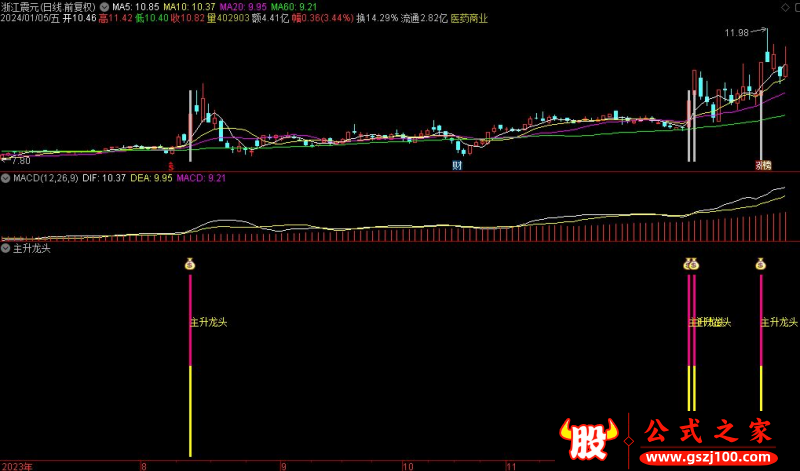Viewport: 800px width, 471px height.
Task: Click the date 2024/01/05/五
Action: [30, 18]
